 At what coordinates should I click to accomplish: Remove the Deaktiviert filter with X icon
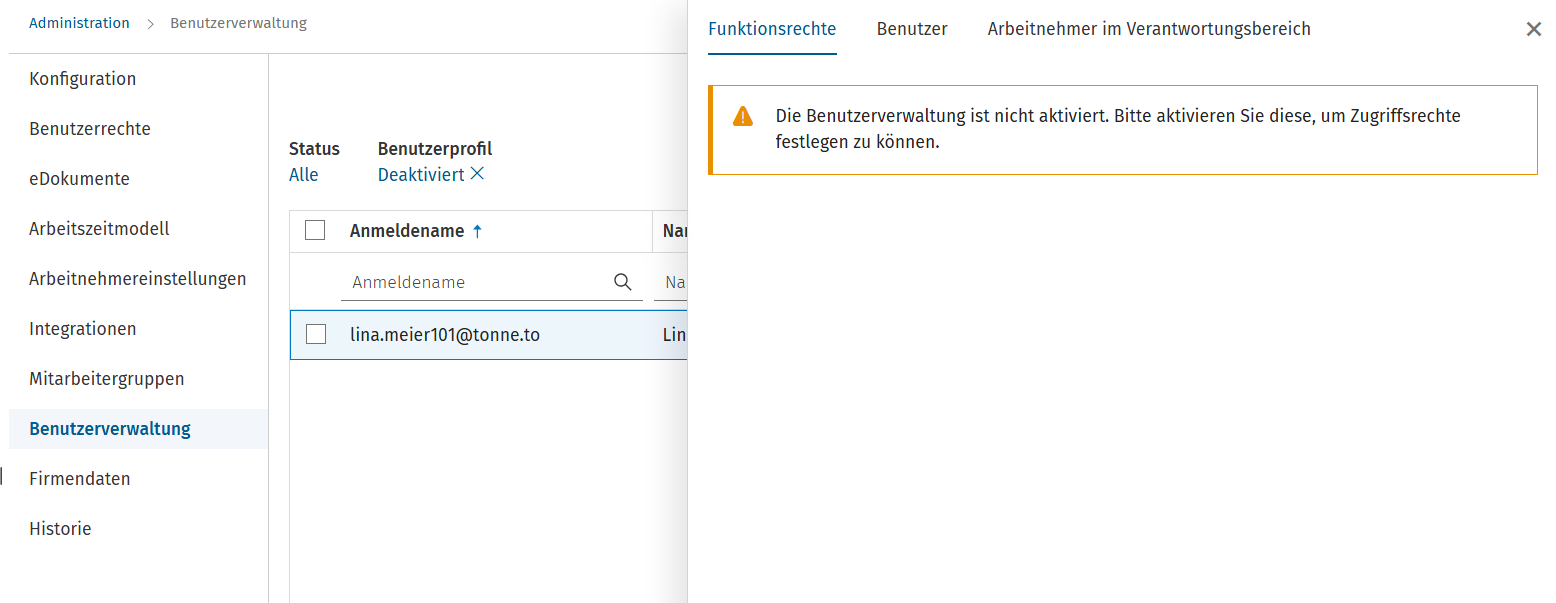477,174
